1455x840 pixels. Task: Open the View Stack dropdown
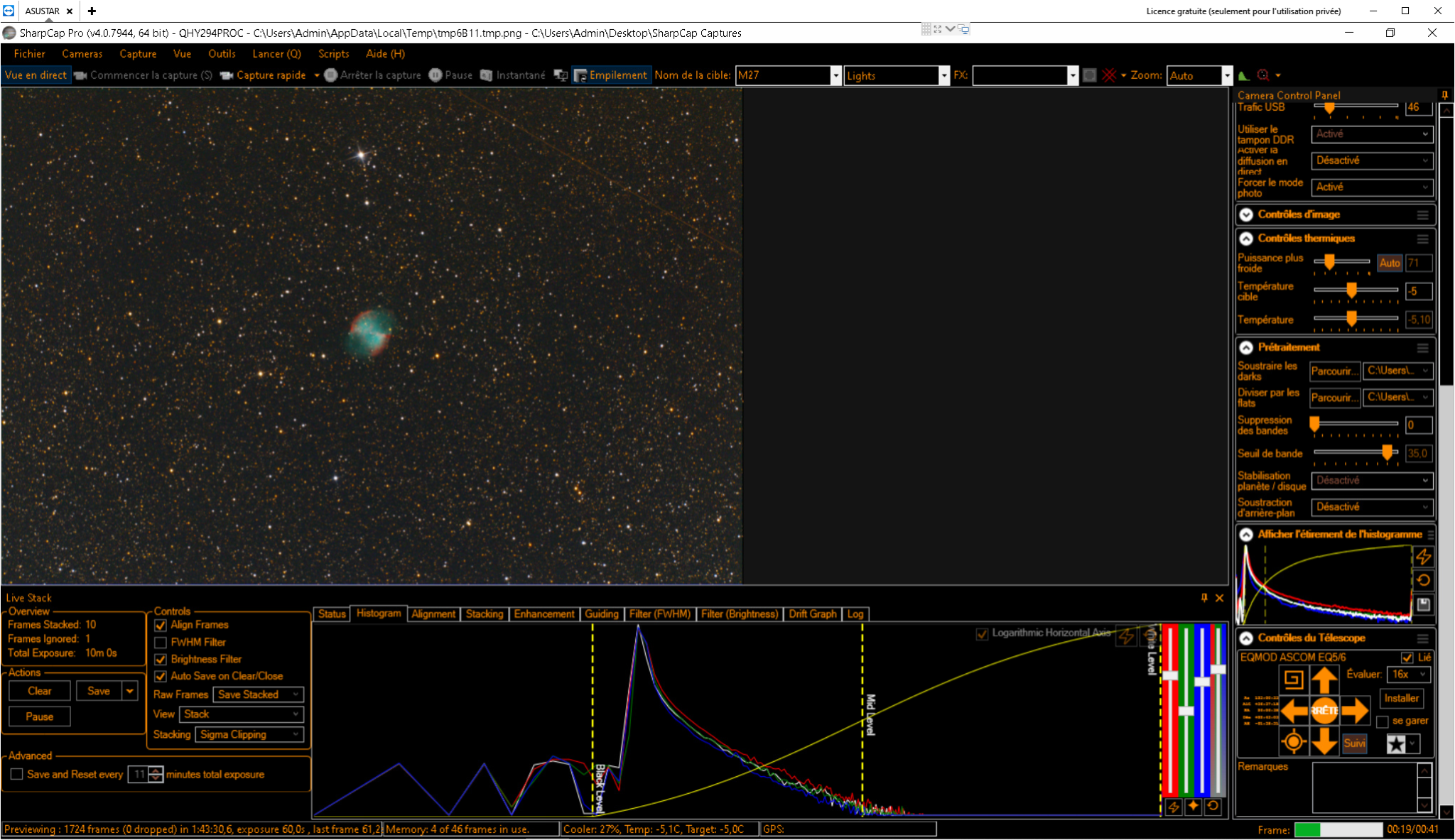[x=242, y=714]
